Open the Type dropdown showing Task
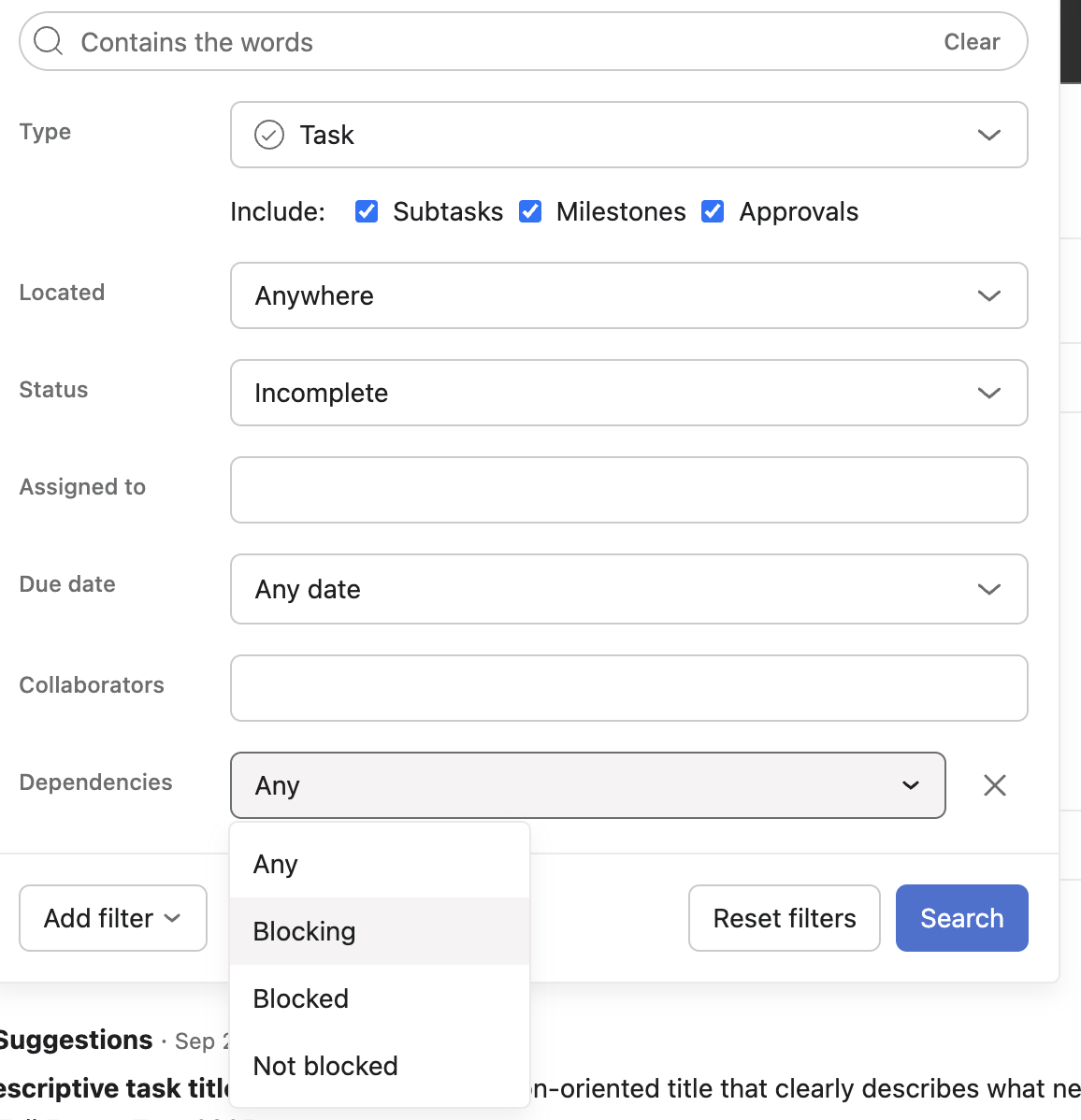Image resolution: width=1081 pixels, height=1120 pixels. tap(628, 135)
